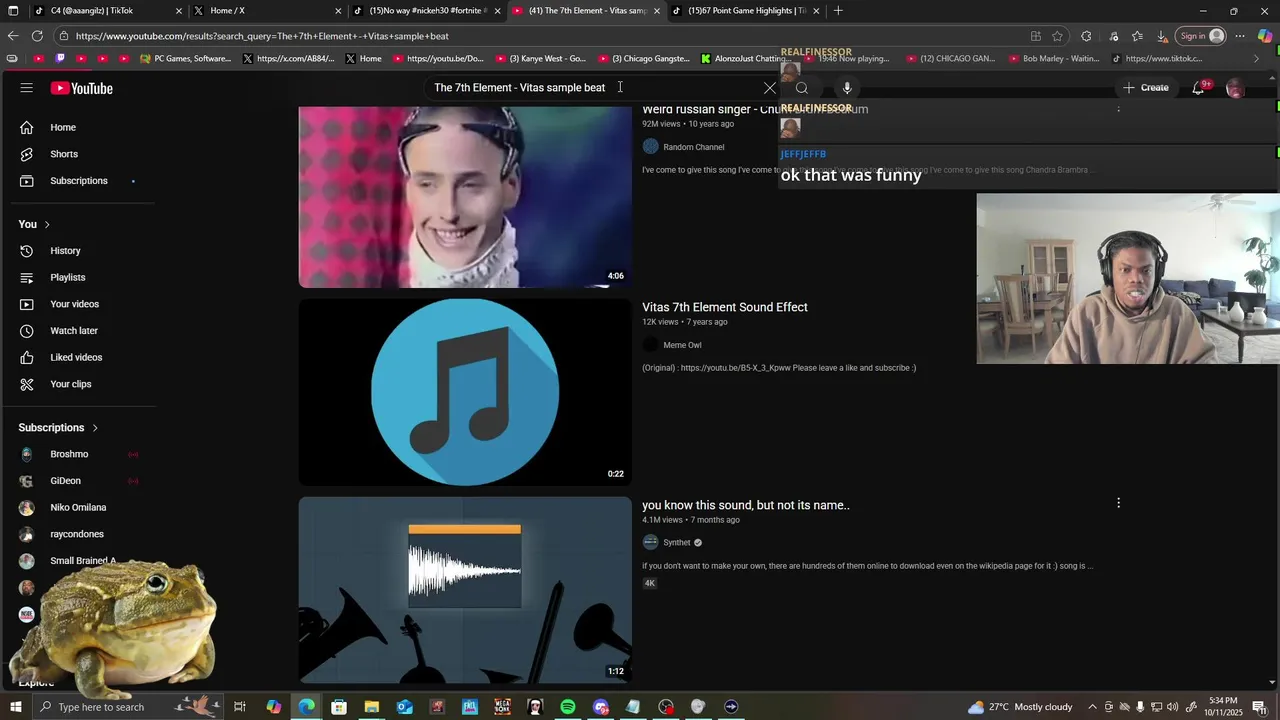Image resolution: width=1280 pixels, height=720 pixels.
Task: Launch Spotify from the taskbar
Action: tap(568, 707)
